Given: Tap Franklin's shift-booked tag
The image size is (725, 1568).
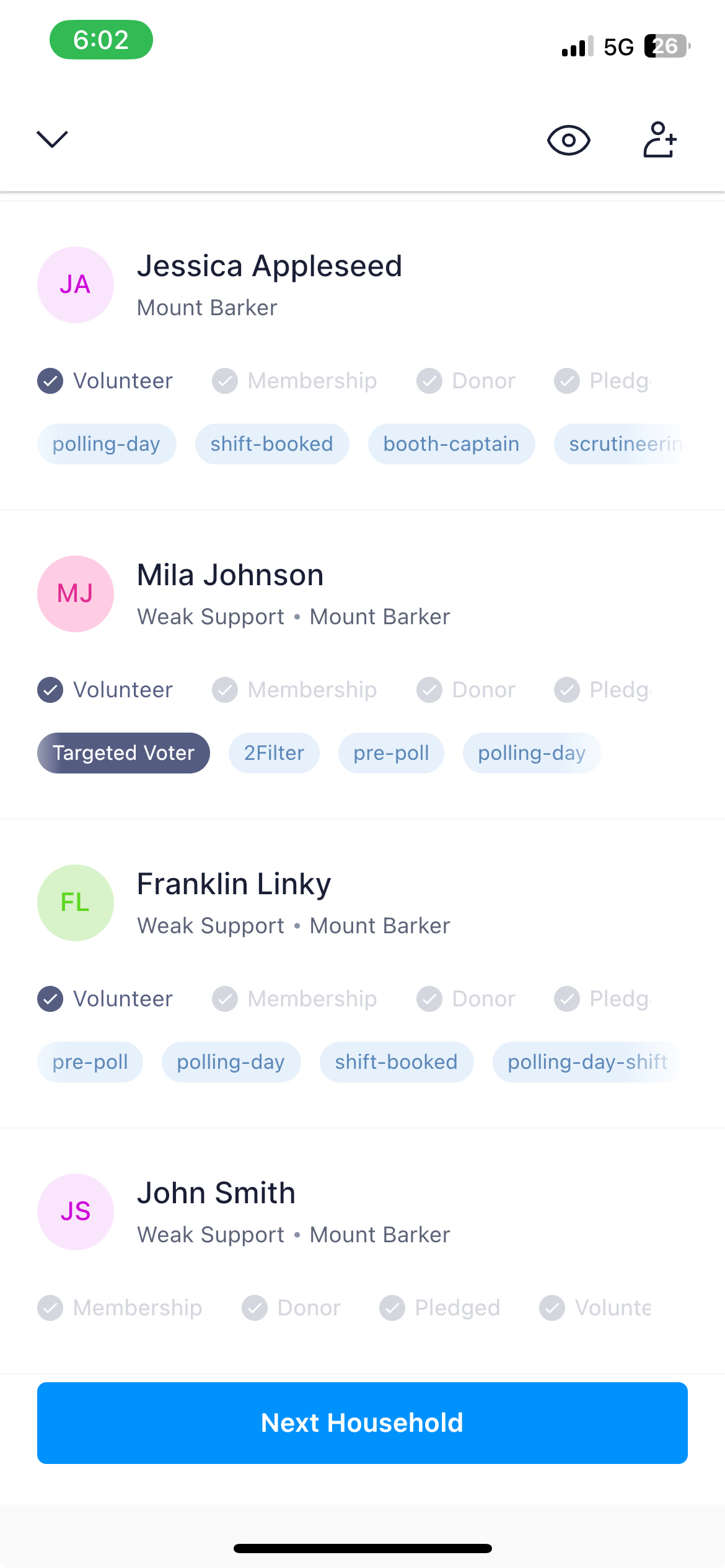Looking at the screenshot, I should pos(396,1062).
